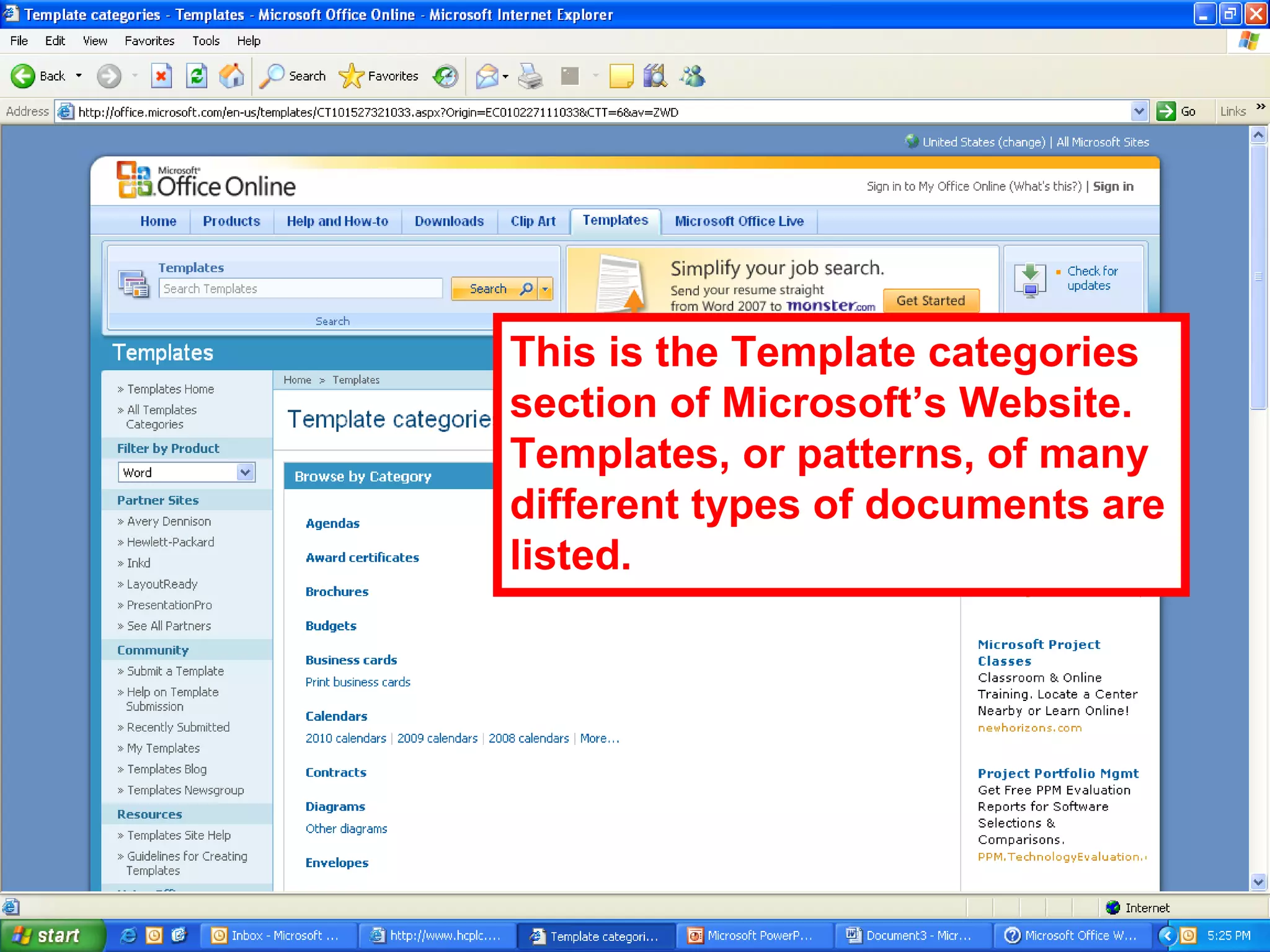Click the Search Templates input field
This screenshot has height=952, width=1270.
tap(301, 289)
